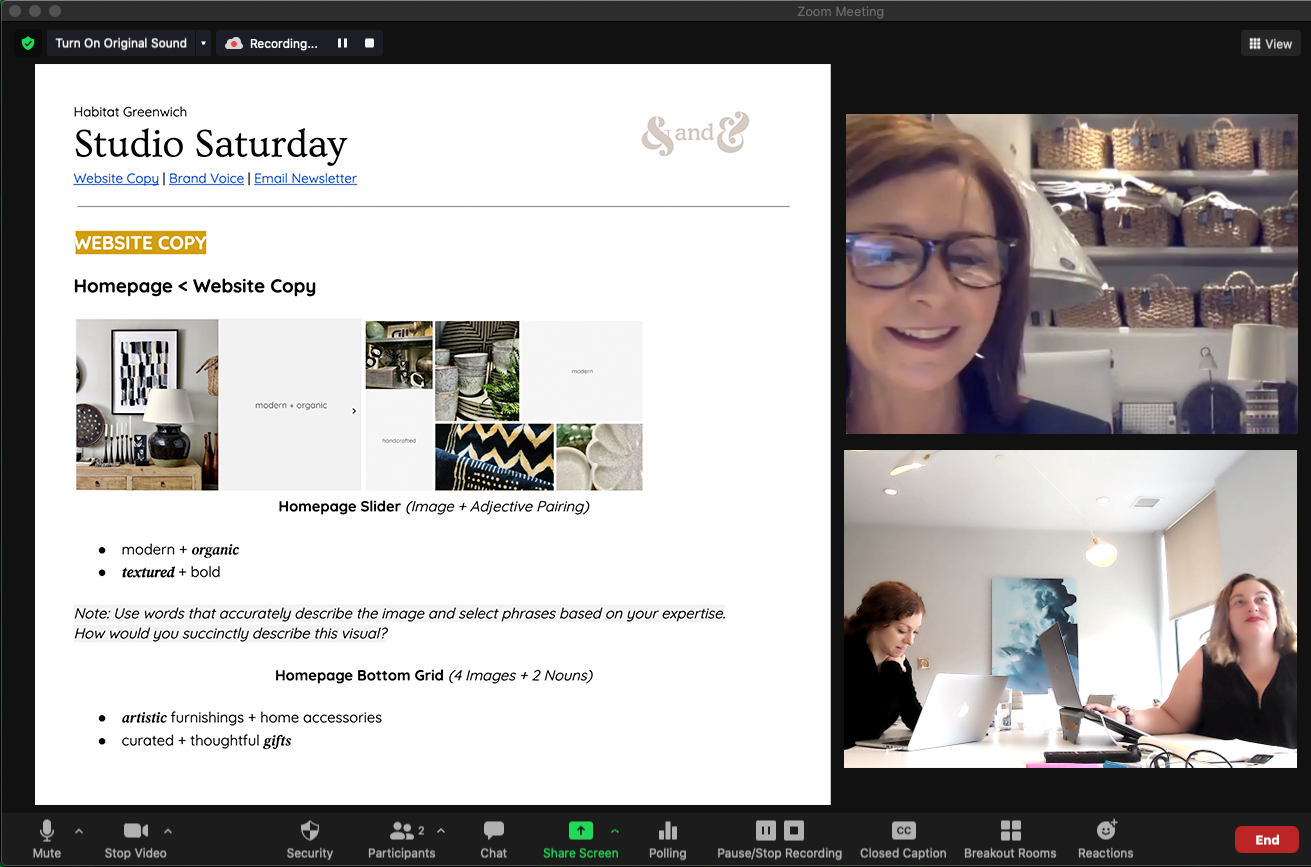Expand arrow beside Participants
The width and height of the screenshot is (1311, 867).
[x=441, y=831]
